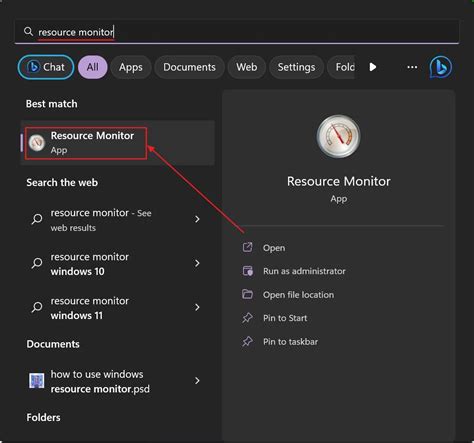This screenshot has height=443, width=474.
Task: Click the Open launch icon
Action: 247,247
